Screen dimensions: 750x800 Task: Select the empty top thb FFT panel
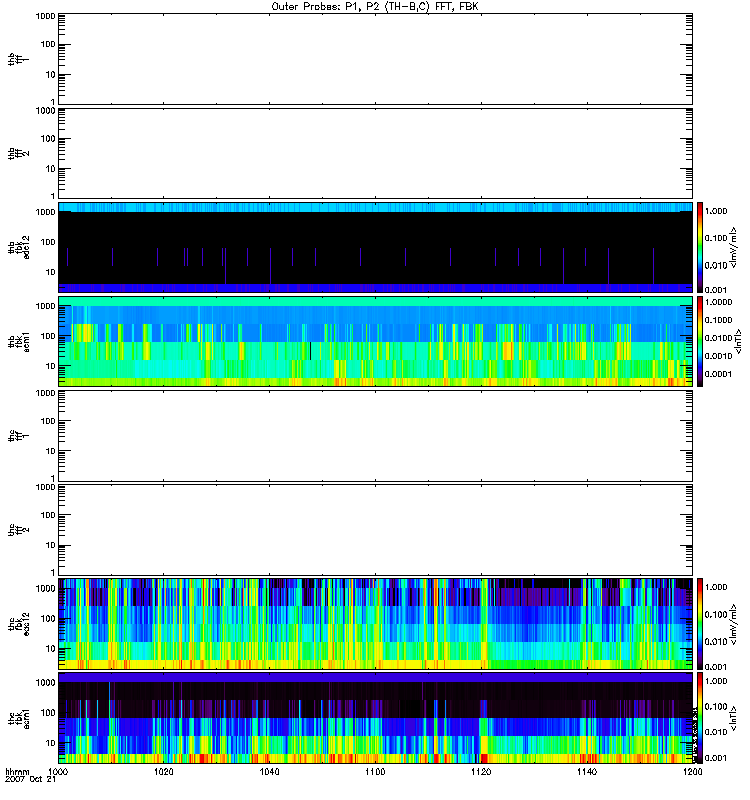coord(375,58)
